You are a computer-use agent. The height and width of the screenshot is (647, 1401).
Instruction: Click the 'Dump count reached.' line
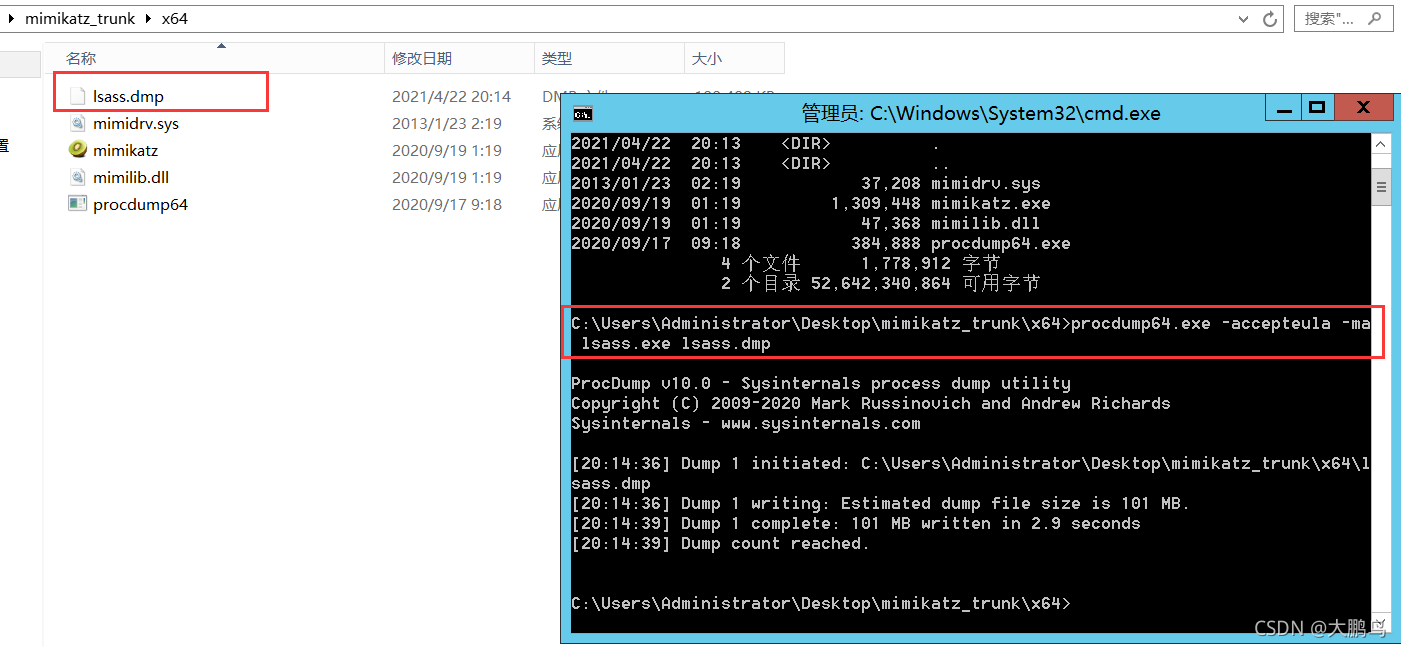pyautogui.click(x=721, y=543)
